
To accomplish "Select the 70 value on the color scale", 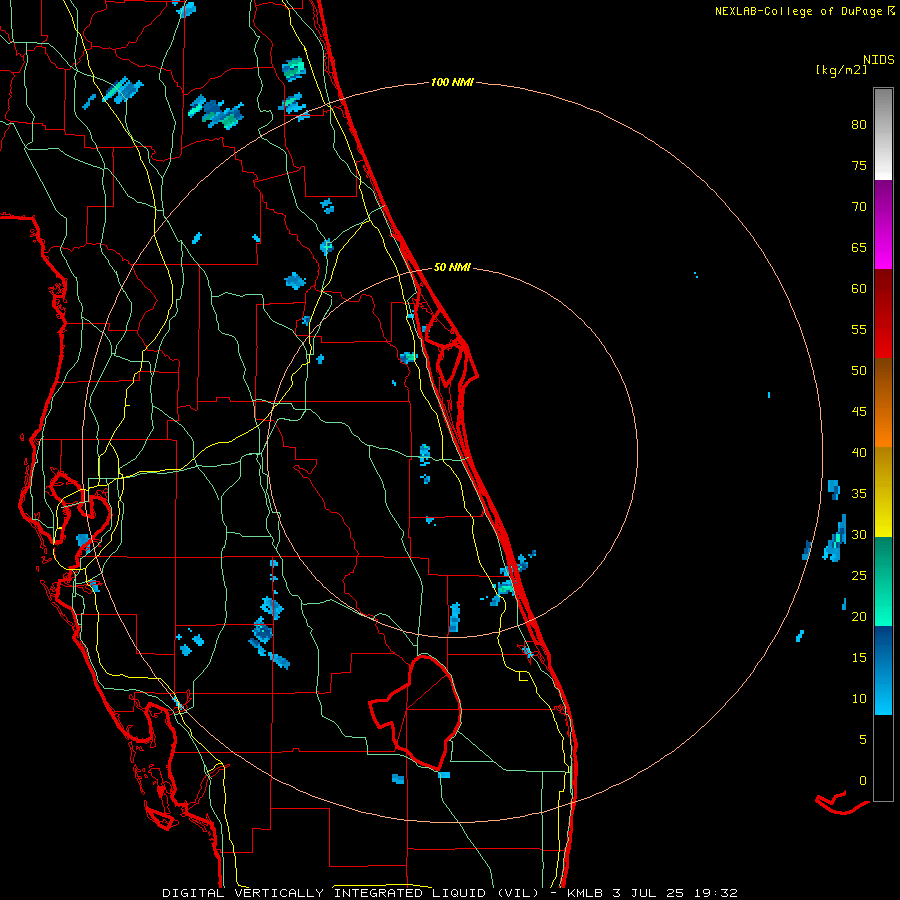I will point(859,207).
